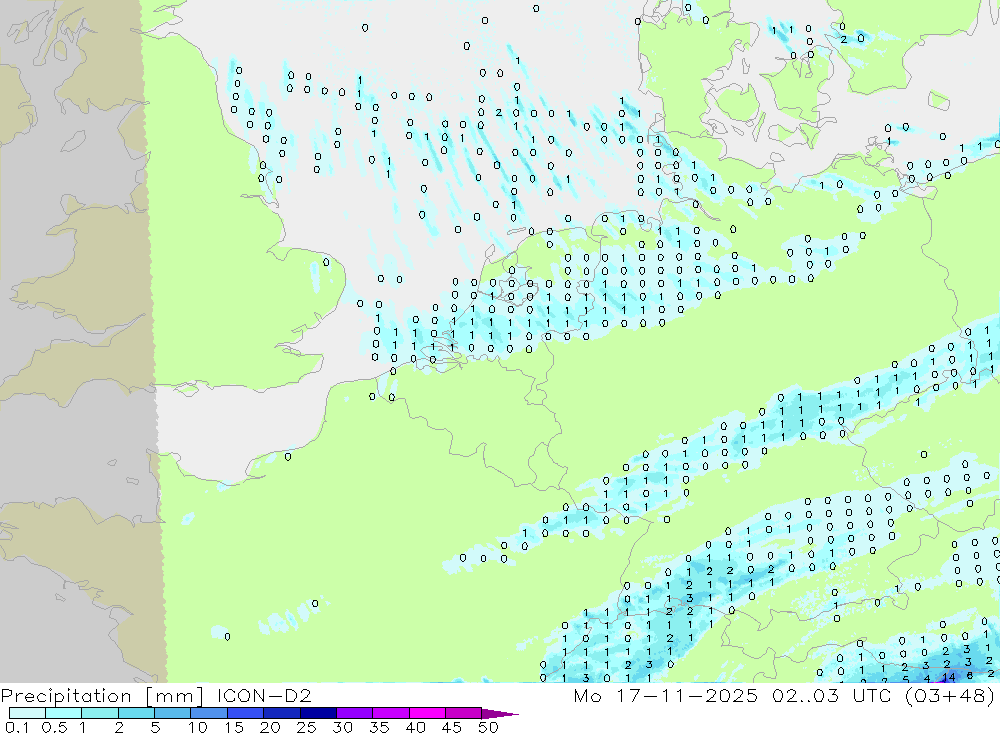Image resolution: width=1000 pixels, height=733 pixels.
Task: Click the '45' legend label
Action: pos(452,727)
